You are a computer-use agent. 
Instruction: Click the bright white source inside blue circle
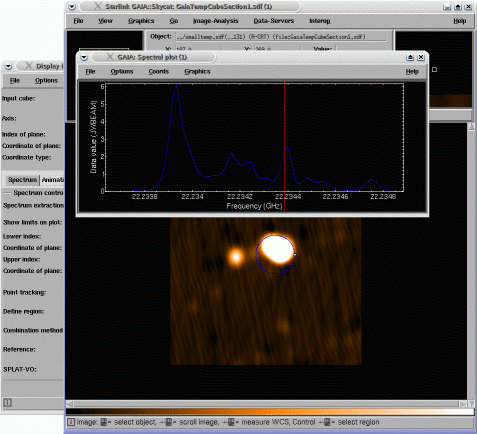click(276, 249)
